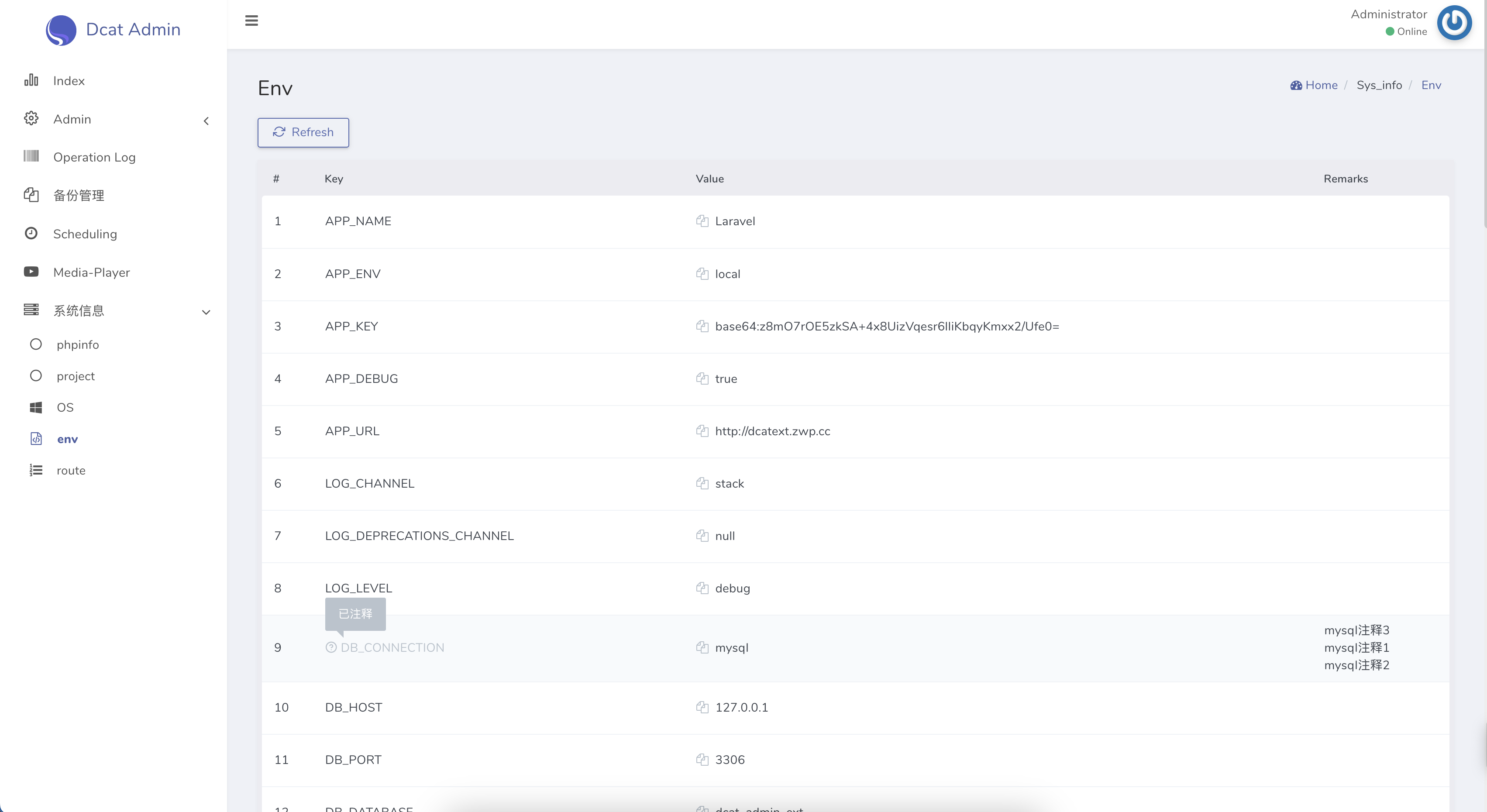The height and width of the screenshot is (812, 1487).
Task: Click the copy icon beside APP_KEY value
Action: [x=702, y=326]
